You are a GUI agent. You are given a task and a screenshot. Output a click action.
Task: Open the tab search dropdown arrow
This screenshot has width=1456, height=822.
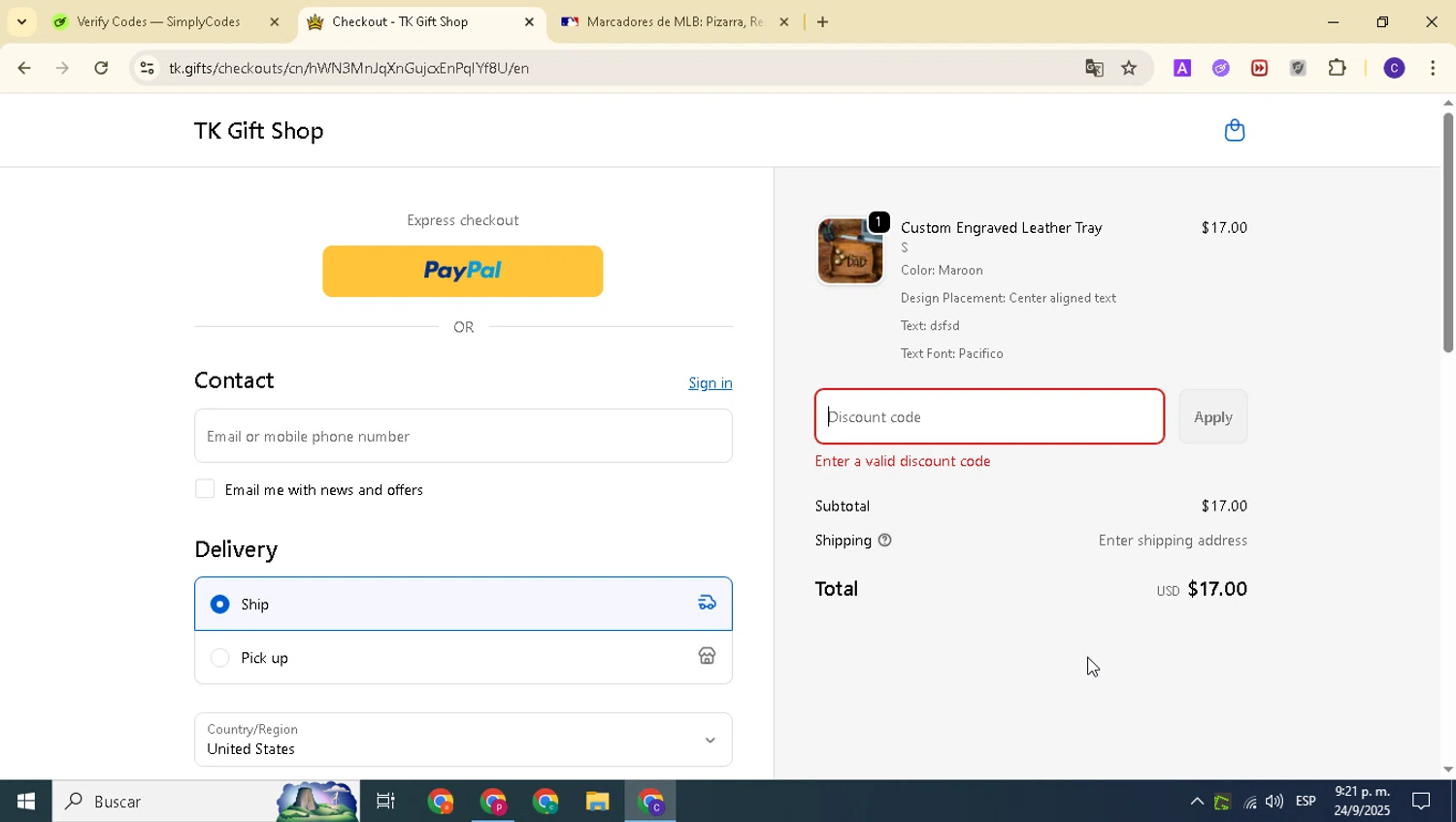[x=21, y=21]
